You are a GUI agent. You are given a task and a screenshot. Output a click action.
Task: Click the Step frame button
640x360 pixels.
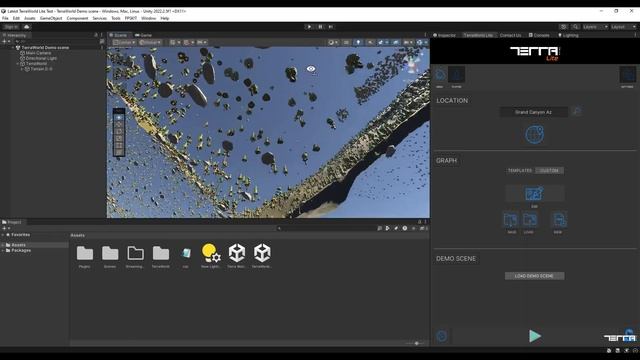pyautogui.click(x=331, y=27)
